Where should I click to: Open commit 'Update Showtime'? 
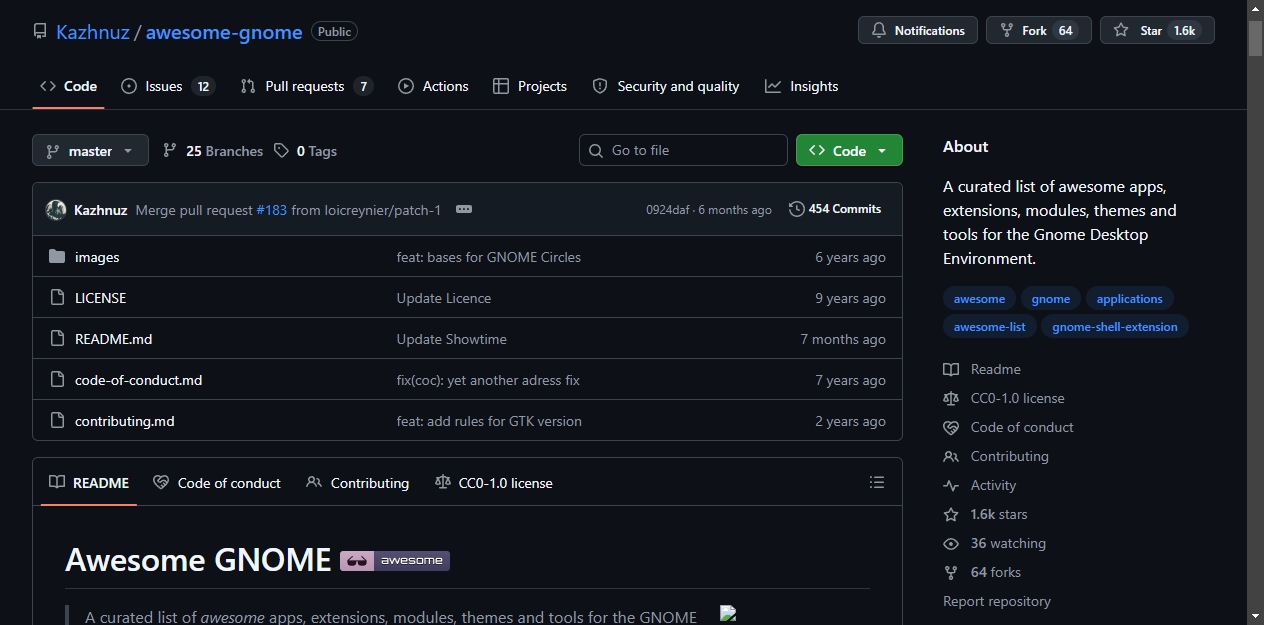pyautogui.click(x=451, y=339)
